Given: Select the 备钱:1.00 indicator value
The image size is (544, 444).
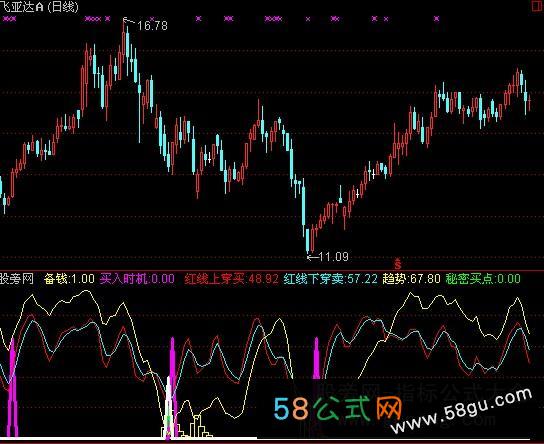Looking at the screenshot, I should pos(69,279).
